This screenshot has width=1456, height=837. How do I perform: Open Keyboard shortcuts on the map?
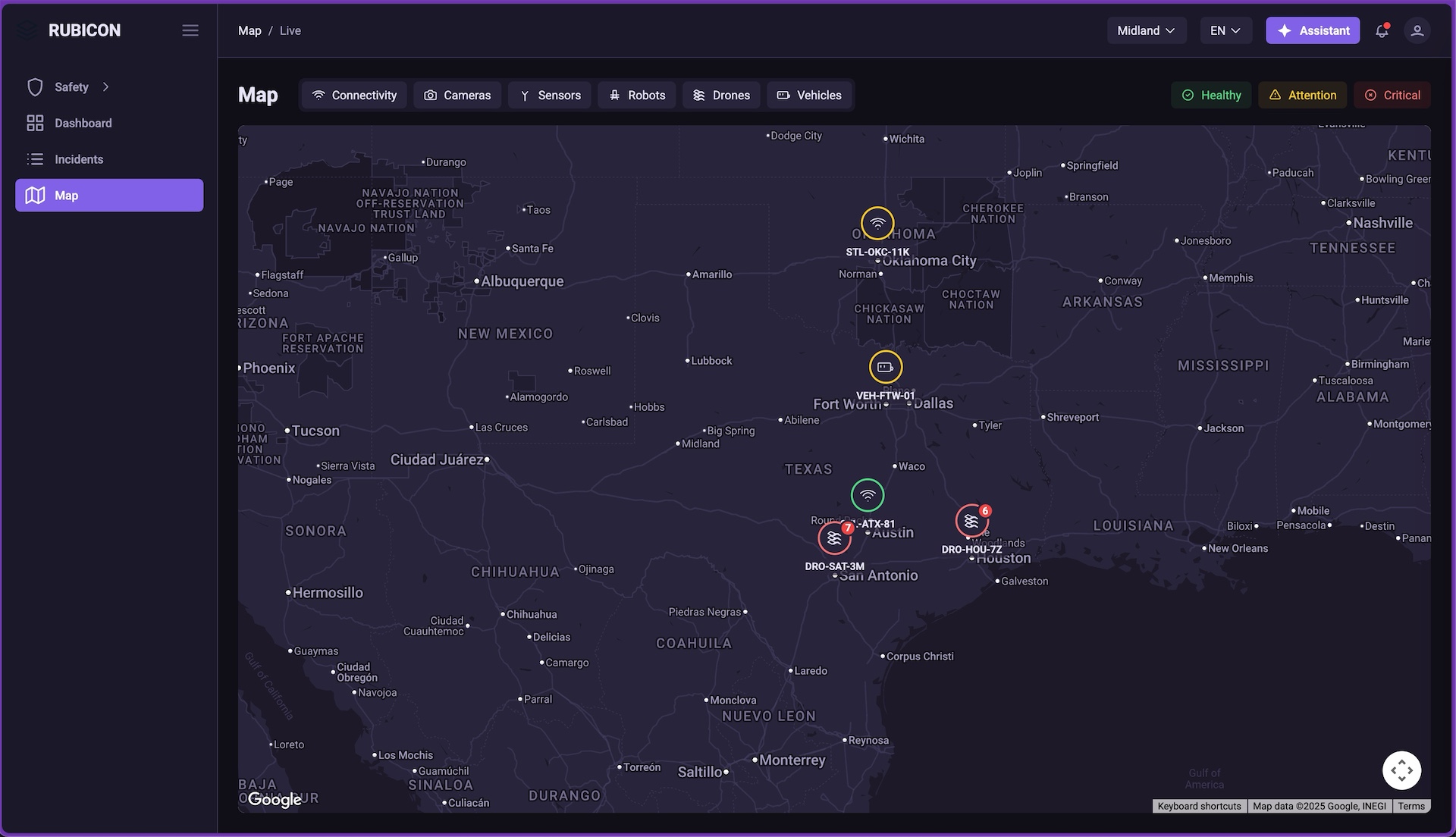tap(1199, 806)
